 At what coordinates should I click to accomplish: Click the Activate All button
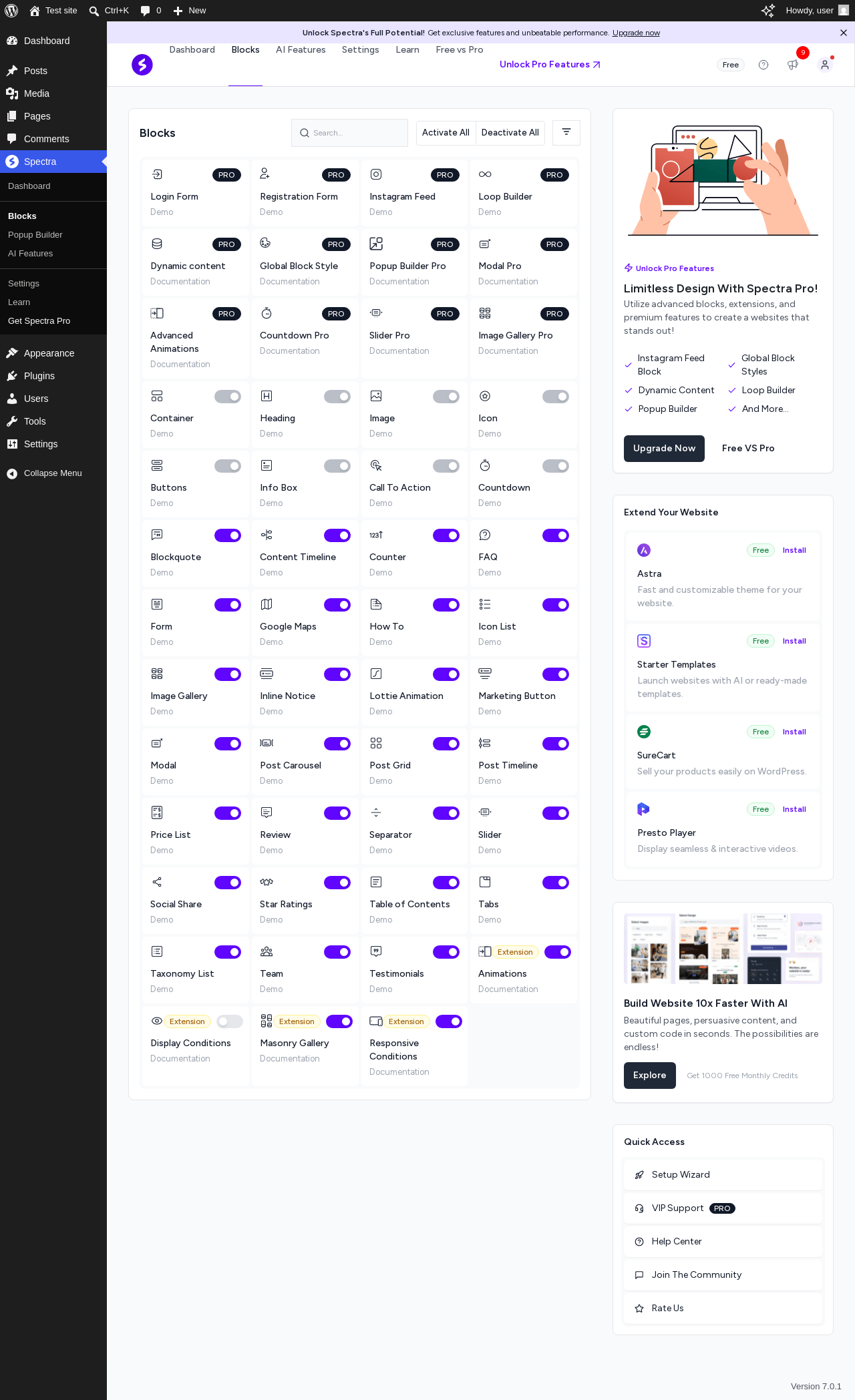point(446,133)
